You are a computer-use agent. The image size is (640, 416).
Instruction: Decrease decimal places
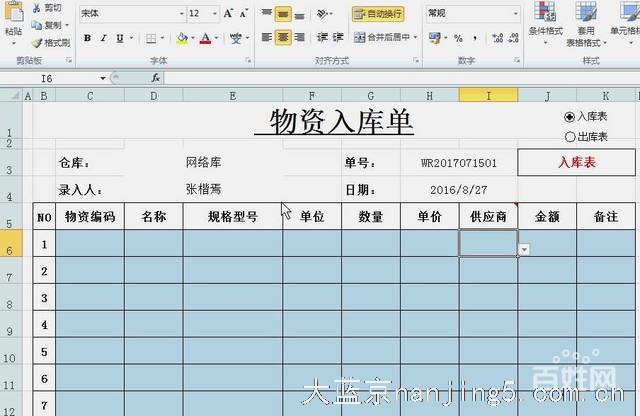[x=513, y=38]
